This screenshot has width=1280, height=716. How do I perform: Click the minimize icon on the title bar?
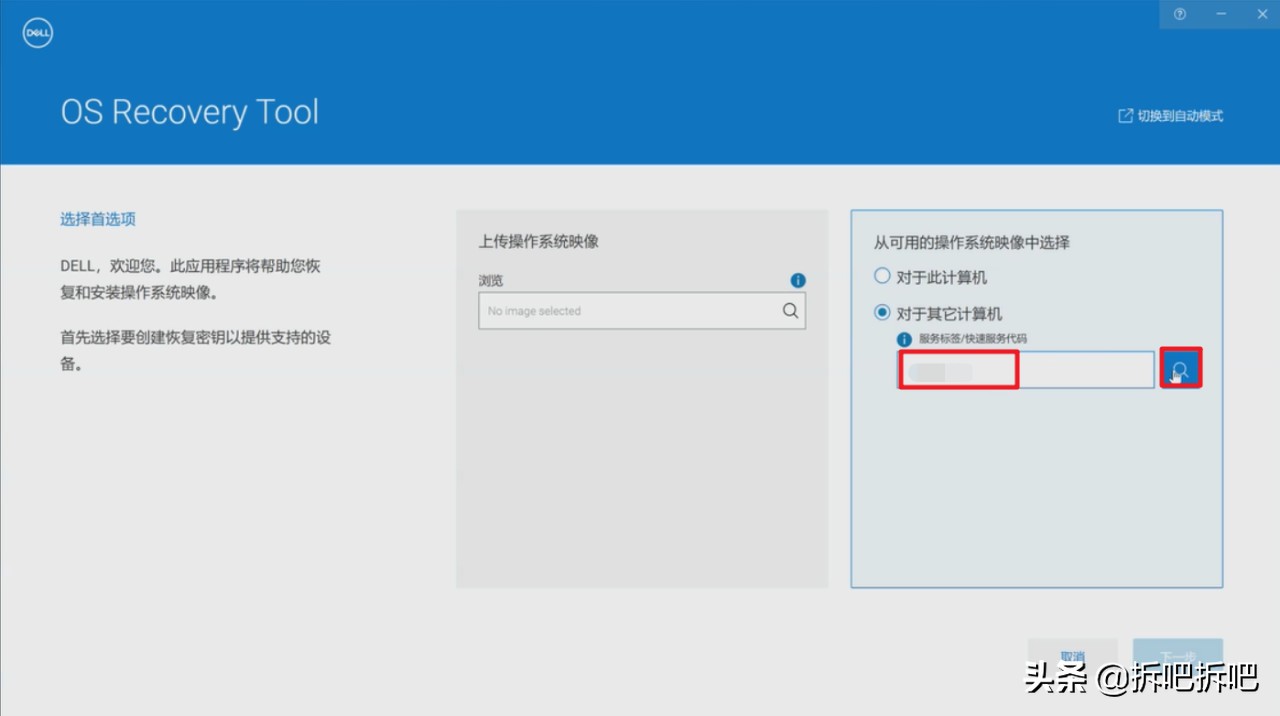(x=1220, y=14)
